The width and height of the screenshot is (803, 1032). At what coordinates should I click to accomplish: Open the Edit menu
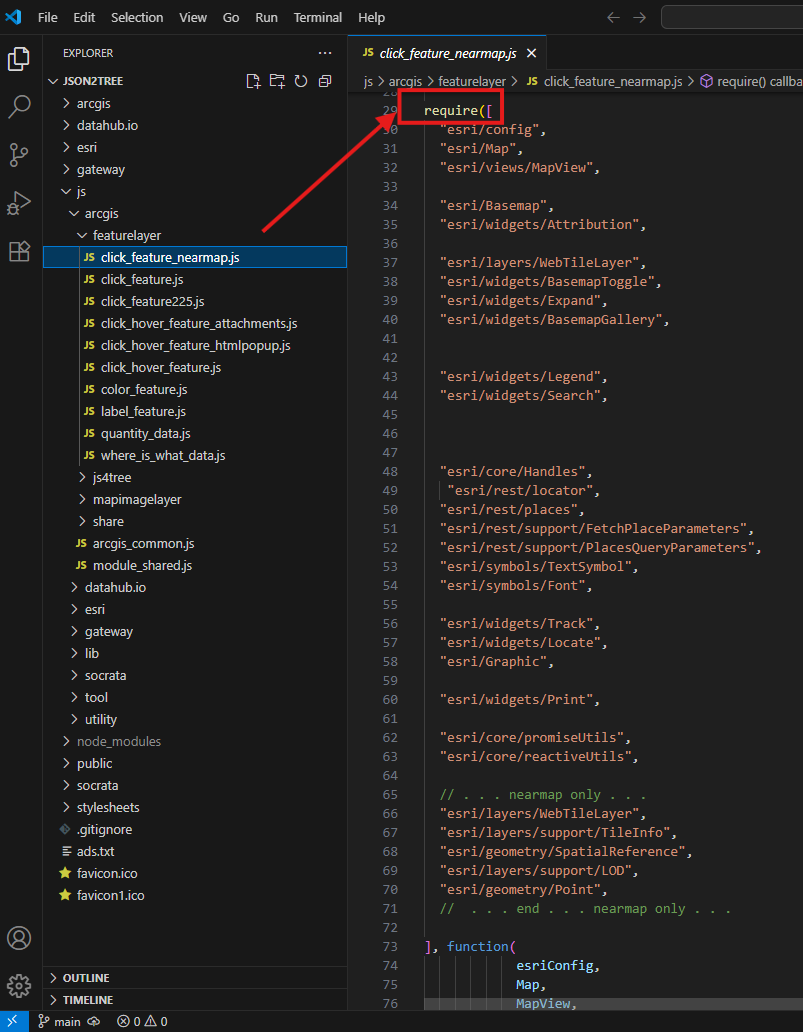coord(84,18)
